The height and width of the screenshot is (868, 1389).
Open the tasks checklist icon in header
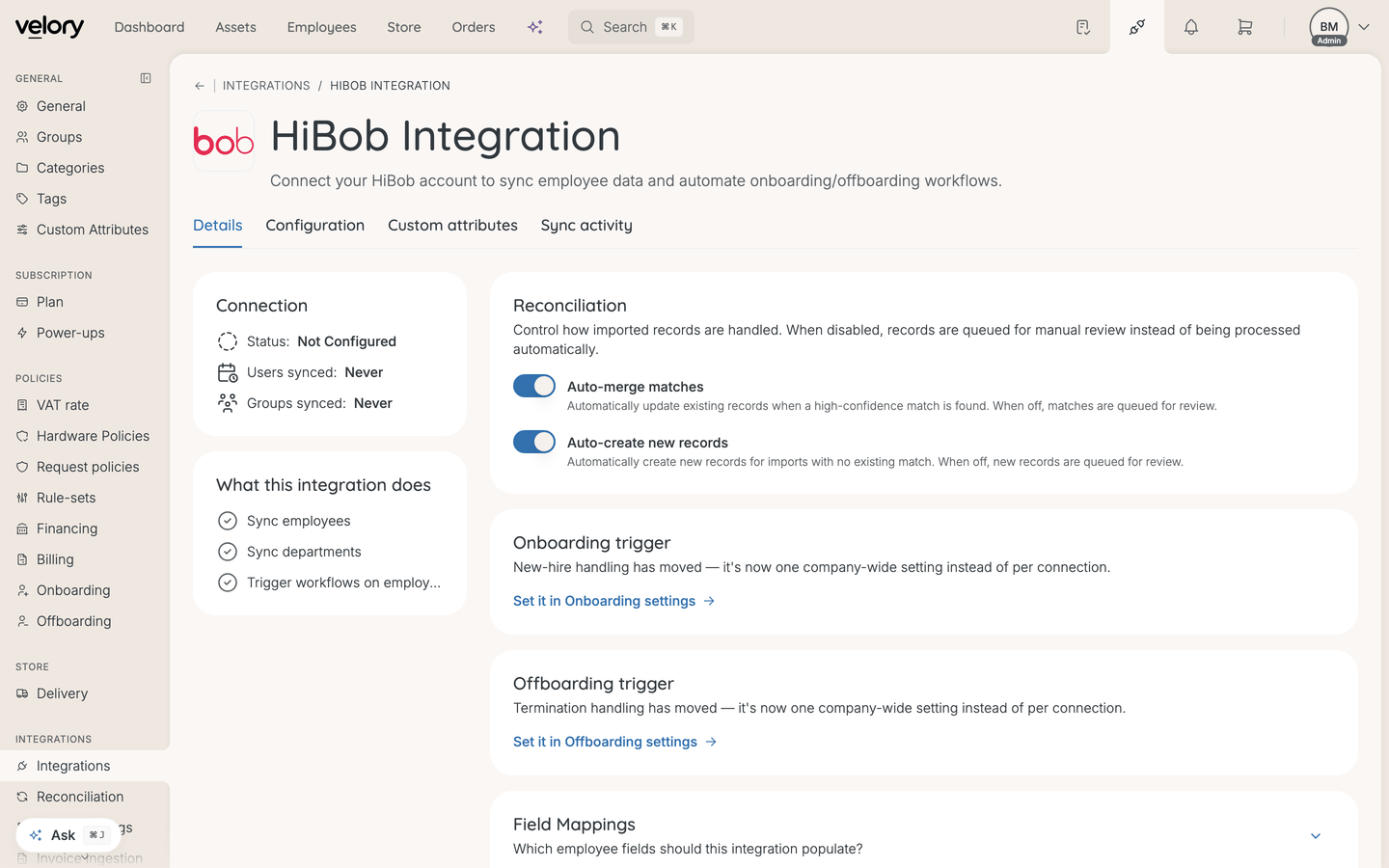click(1083, 27)
